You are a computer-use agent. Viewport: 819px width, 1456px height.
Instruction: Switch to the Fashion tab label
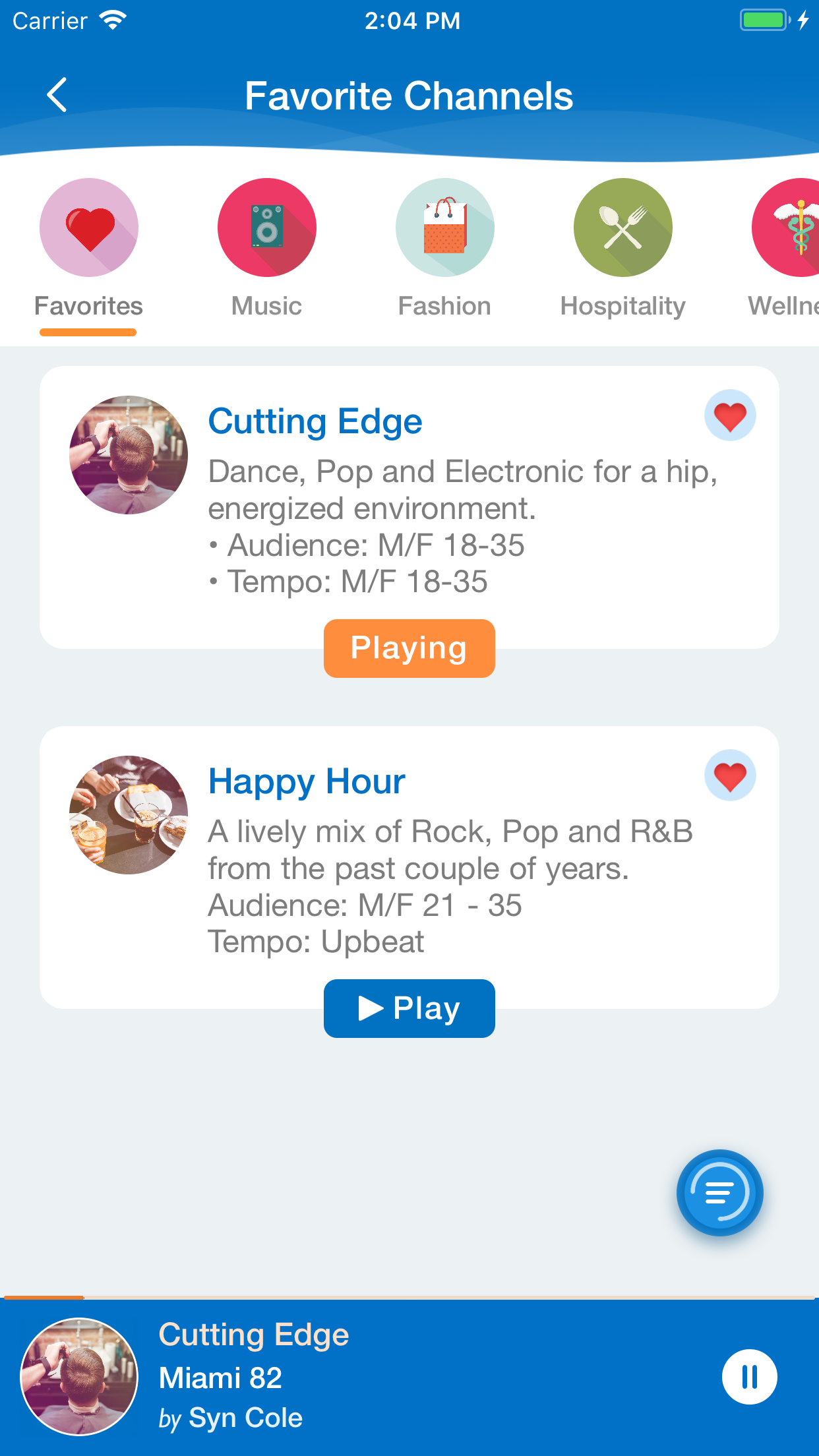point(445,306)
